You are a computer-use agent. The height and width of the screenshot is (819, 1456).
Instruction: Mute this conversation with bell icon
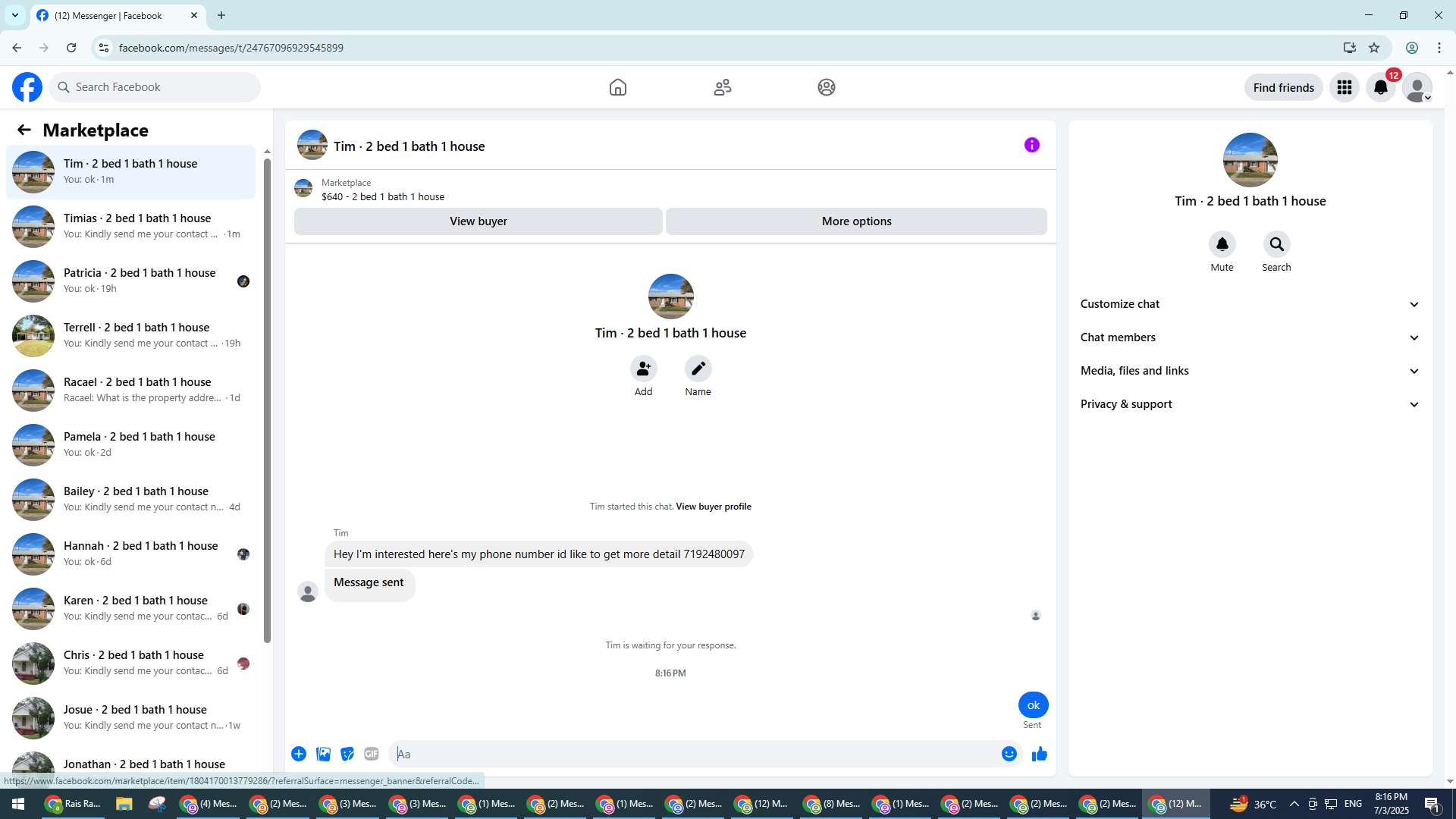pos(1222,244)
